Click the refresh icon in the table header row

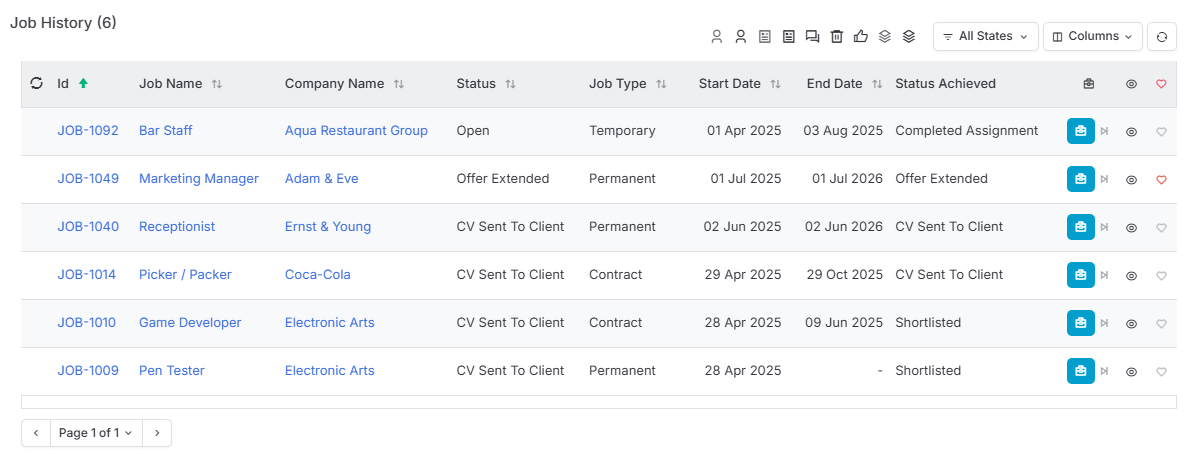click(37, 84)
